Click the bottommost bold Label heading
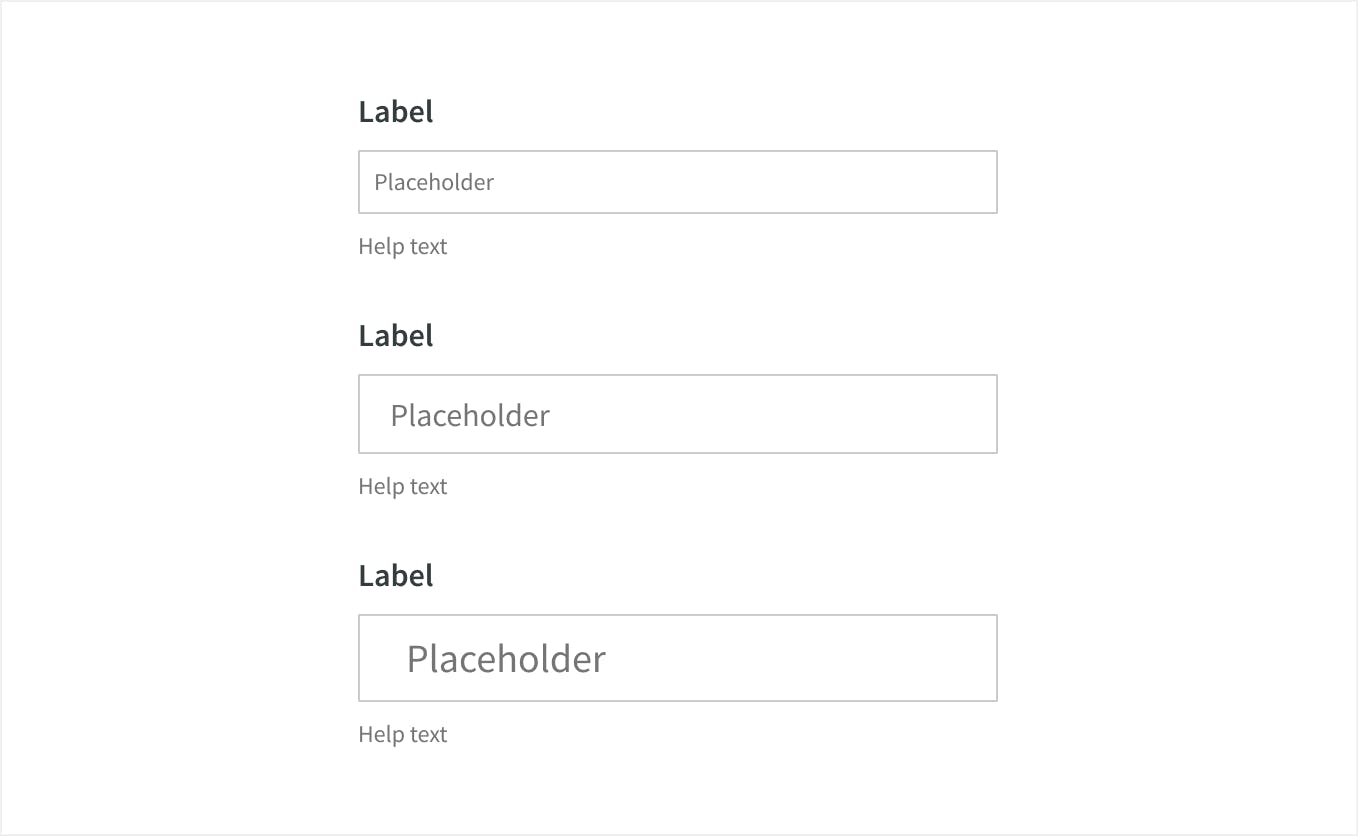Image resolution: width=1358 pixels, height=836 pixels. click(x=396, y=576)
